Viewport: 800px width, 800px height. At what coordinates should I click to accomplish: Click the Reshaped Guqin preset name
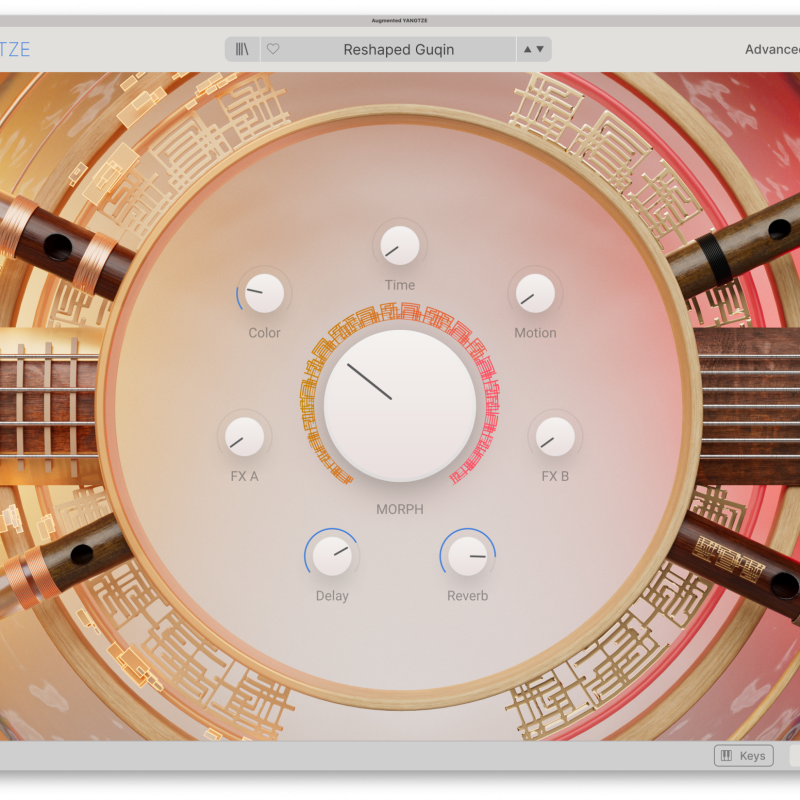tap(398, 49)
